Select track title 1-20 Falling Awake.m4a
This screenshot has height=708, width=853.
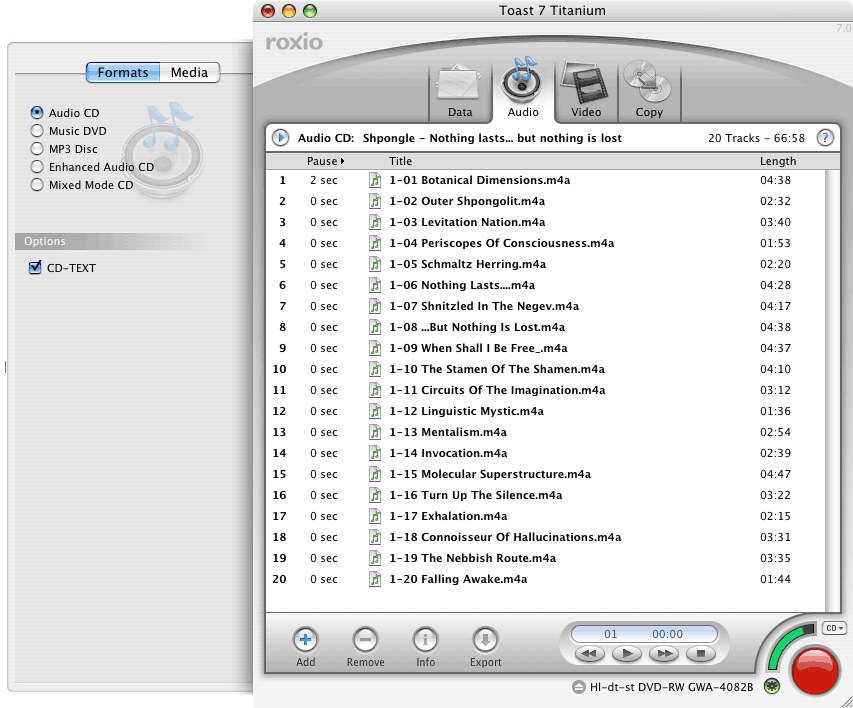point(458,579)
